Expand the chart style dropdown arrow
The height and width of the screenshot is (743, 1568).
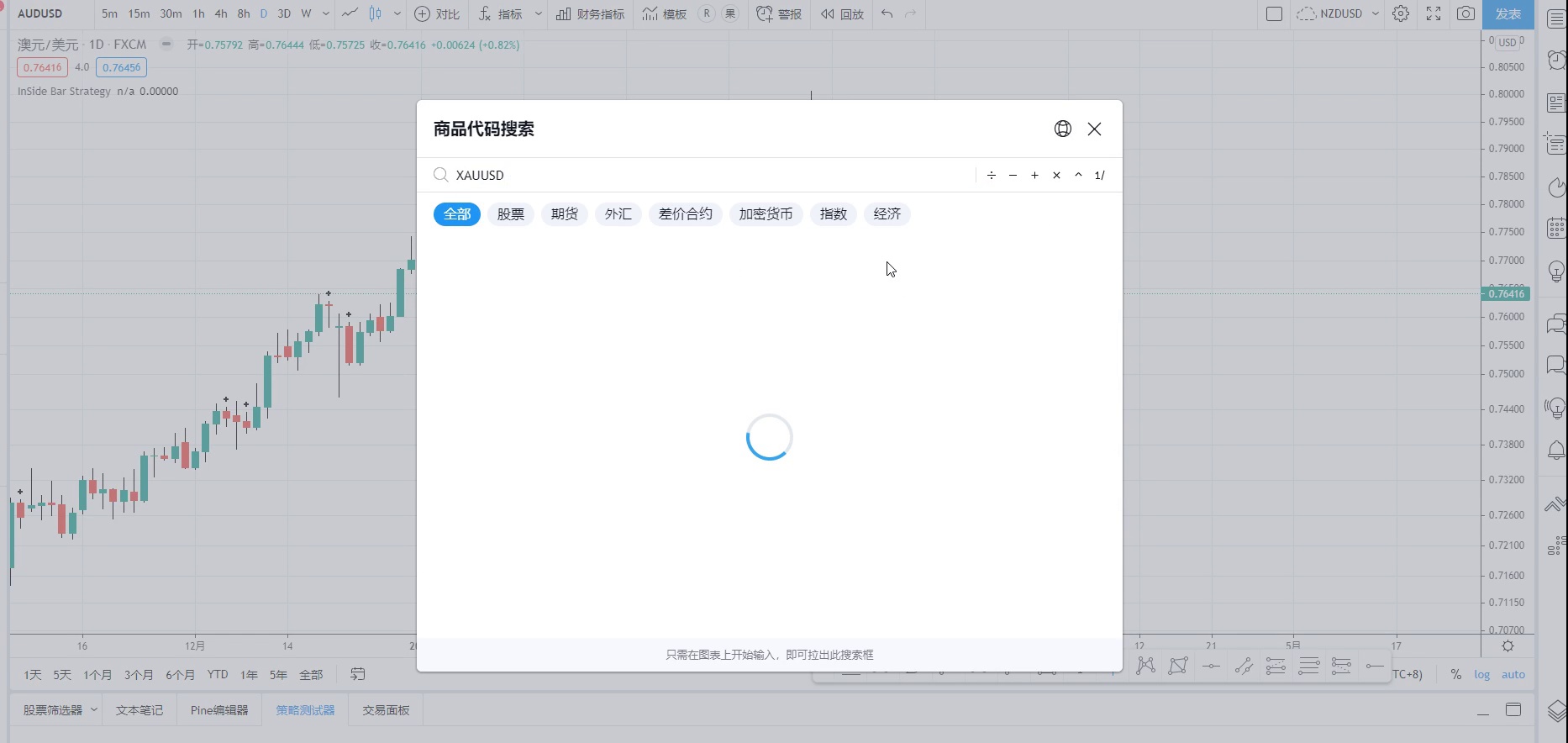[x=397, y=13]
